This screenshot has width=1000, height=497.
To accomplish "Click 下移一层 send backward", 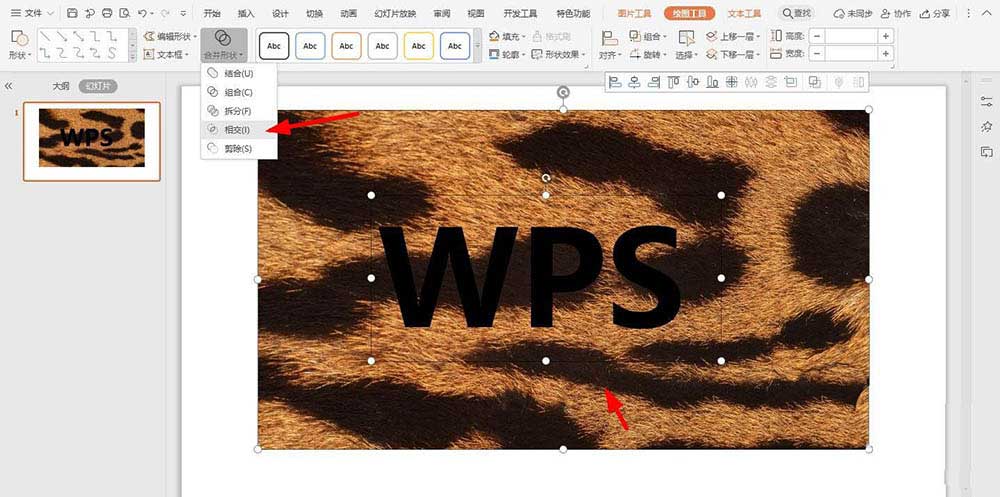I will click(733, 55).
